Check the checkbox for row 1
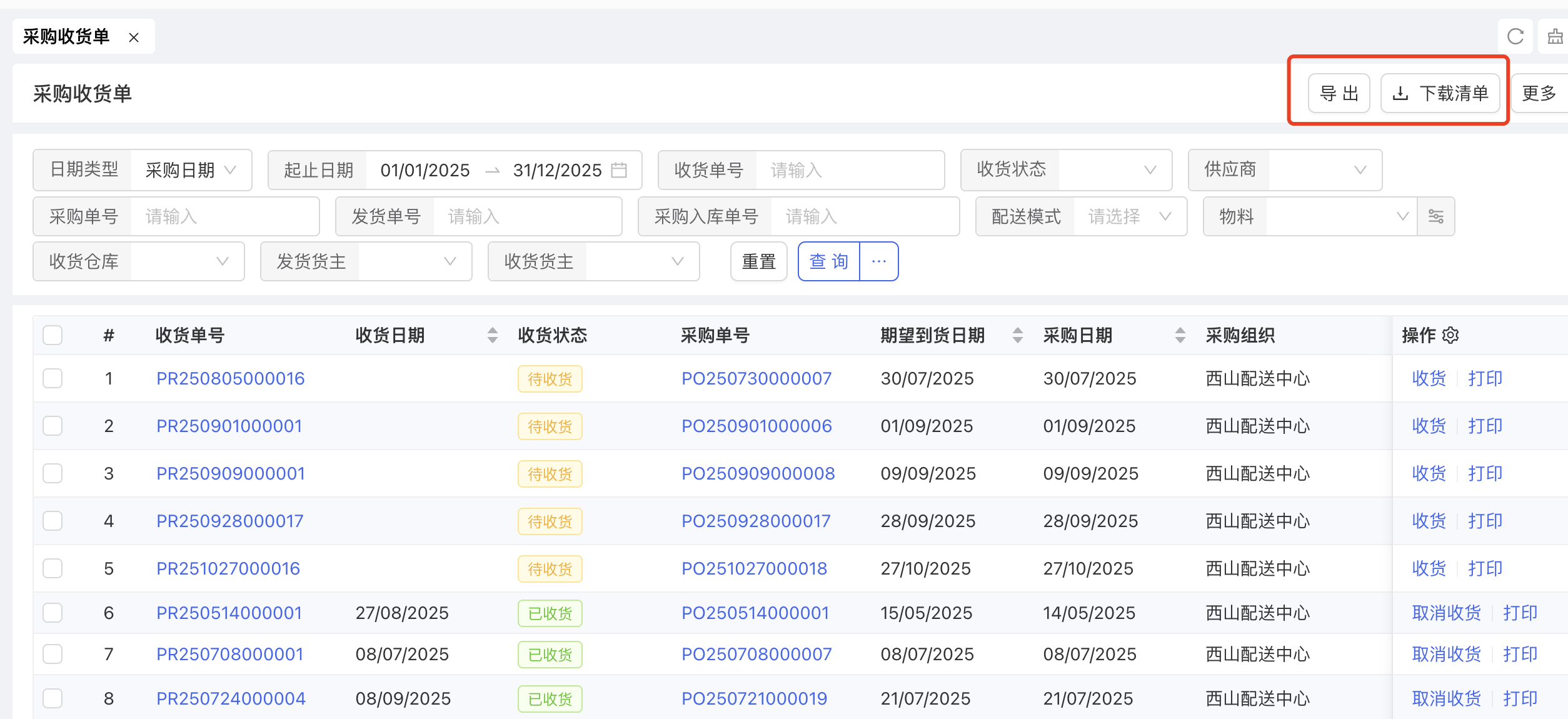Image resolution: width=1568 pixels, height=719 pixels. pos(53,378)
